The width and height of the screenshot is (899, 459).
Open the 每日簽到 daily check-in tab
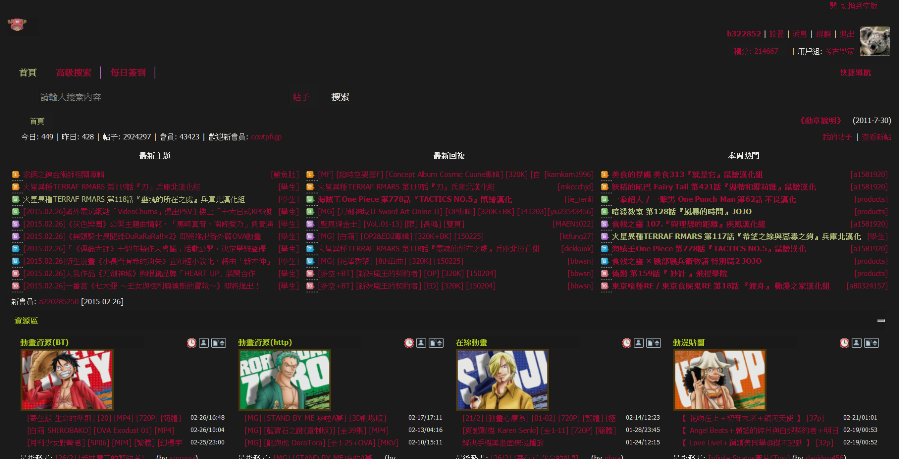[128, 73]
